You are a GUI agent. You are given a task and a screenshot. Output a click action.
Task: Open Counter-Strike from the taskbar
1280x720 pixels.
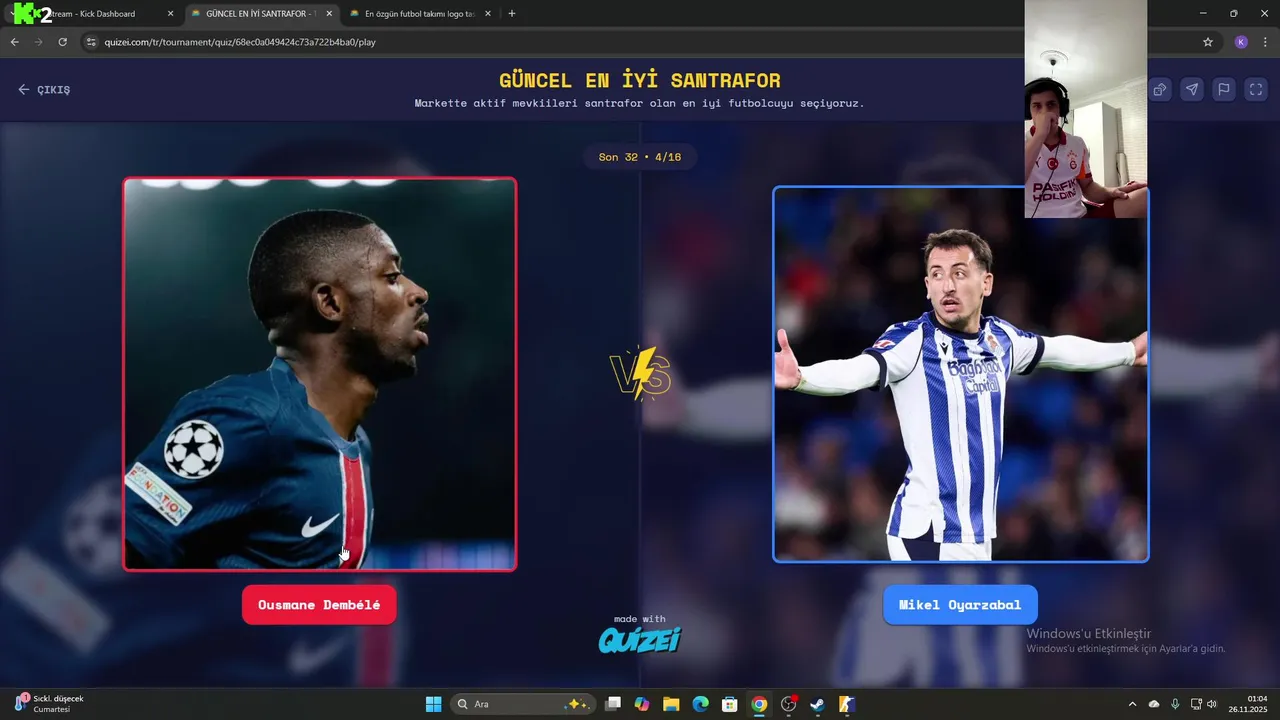[x=847, y=704]
